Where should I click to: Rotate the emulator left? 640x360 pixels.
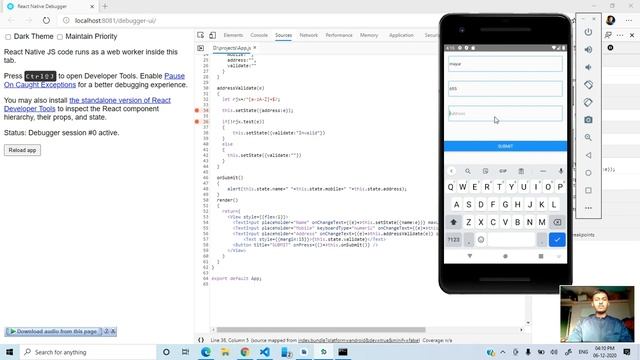(x=588, y=85)
